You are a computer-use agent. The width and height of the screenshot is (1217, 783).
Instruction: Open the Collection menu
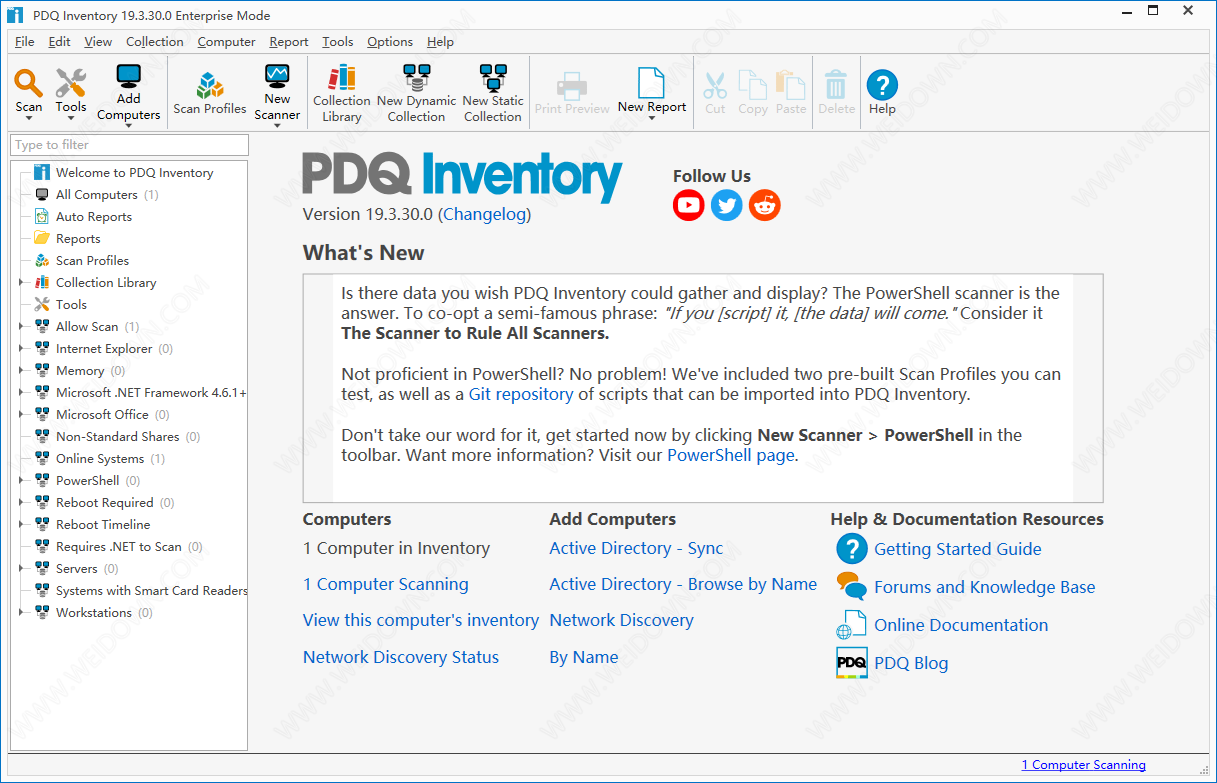click(x=154, y=42)
